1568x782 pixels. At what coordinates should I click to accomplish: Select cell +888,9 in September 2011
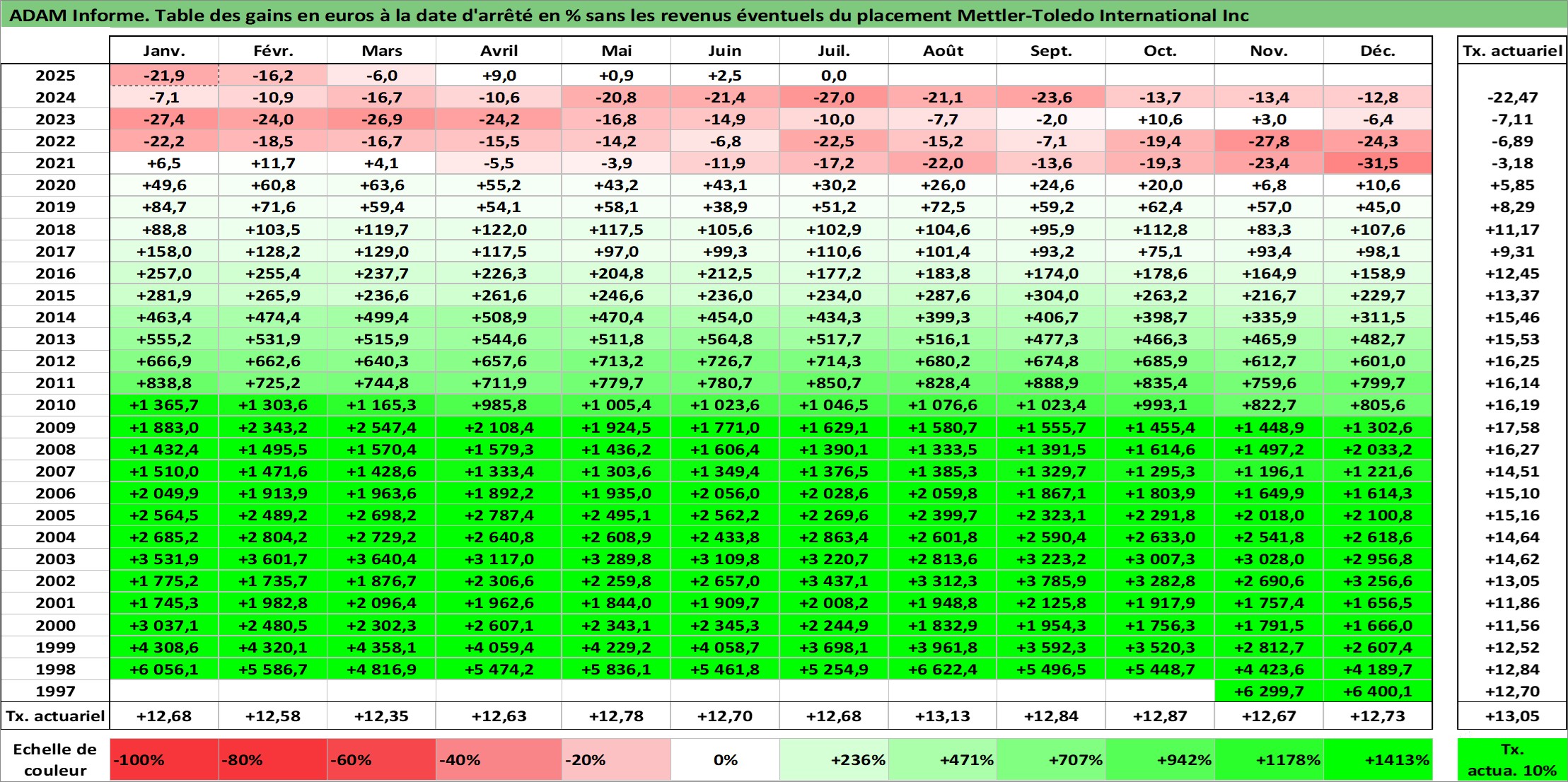pyautogui.click(x=1051, y=383)
